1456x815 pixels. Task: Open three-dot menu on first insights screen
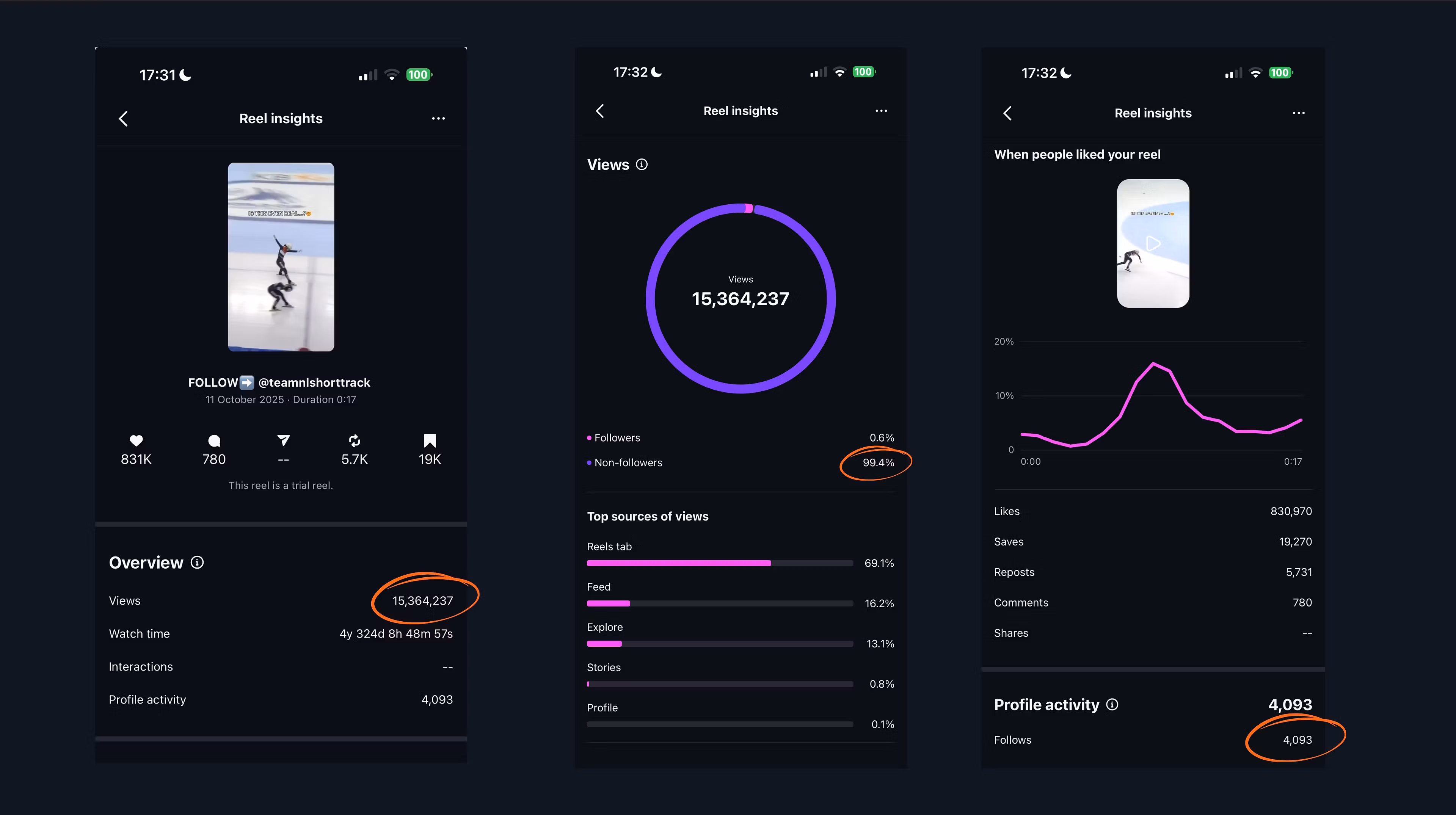438,118
